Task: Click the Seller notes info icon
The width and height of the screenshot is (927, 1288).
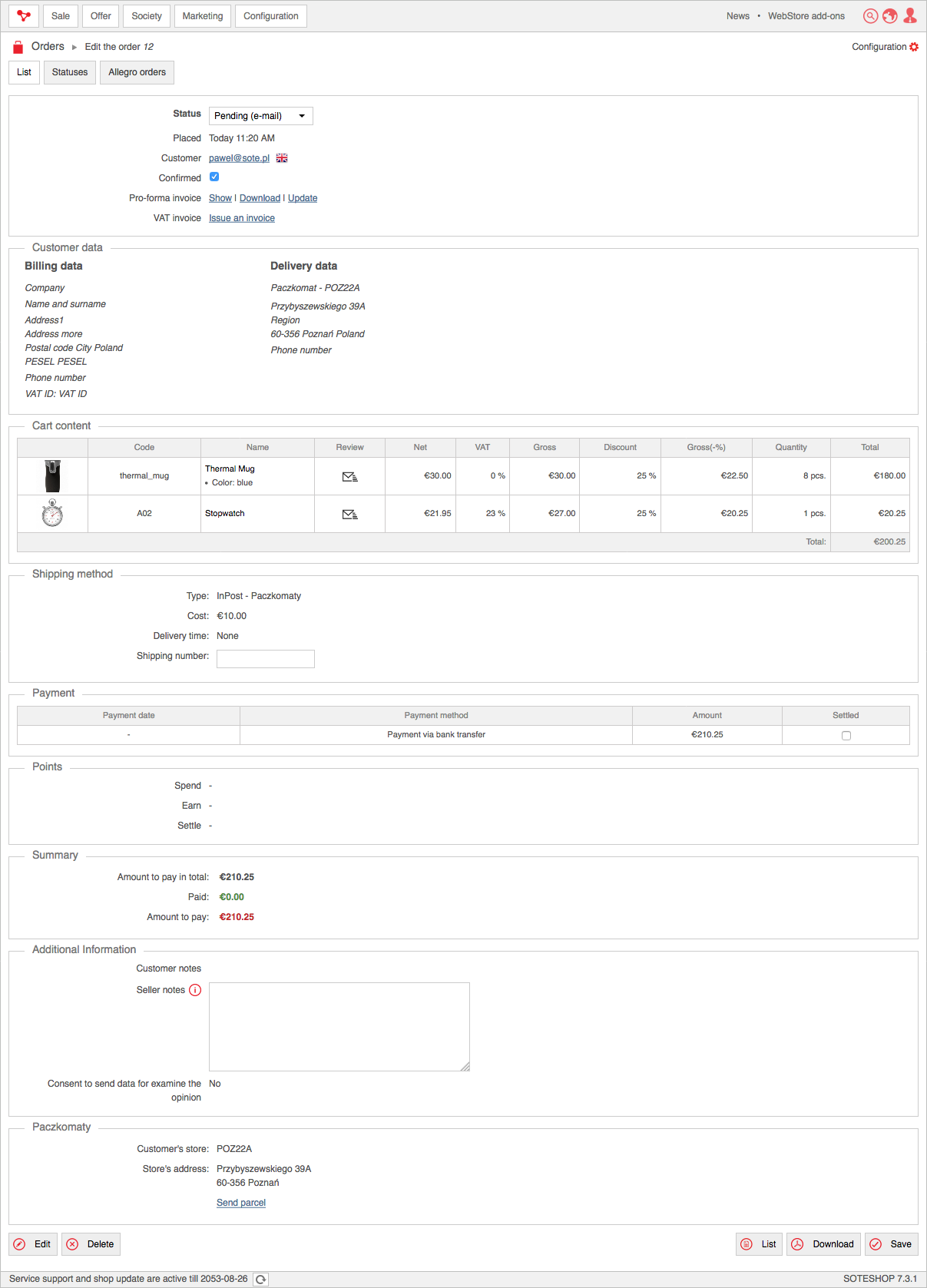Action: point(195,990)
